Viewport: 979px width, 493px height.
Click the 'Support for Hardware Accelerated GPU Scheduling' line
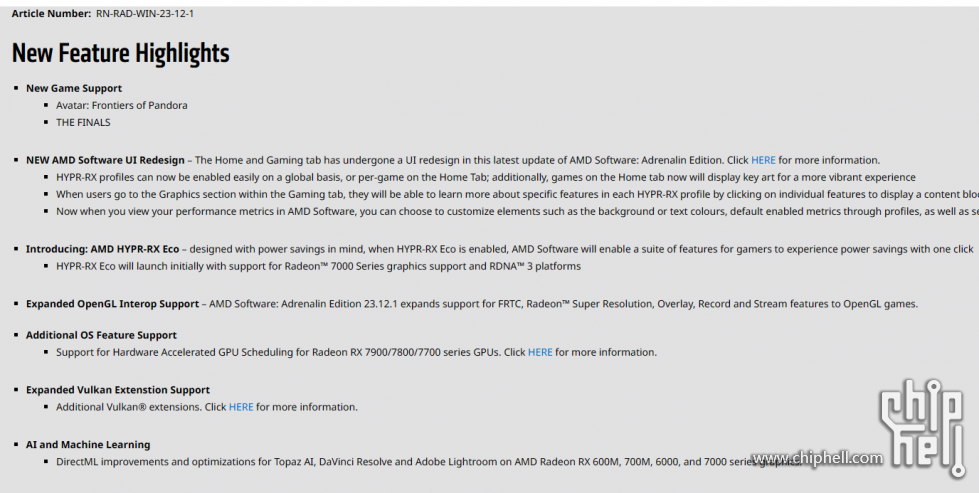coord(357,353)
